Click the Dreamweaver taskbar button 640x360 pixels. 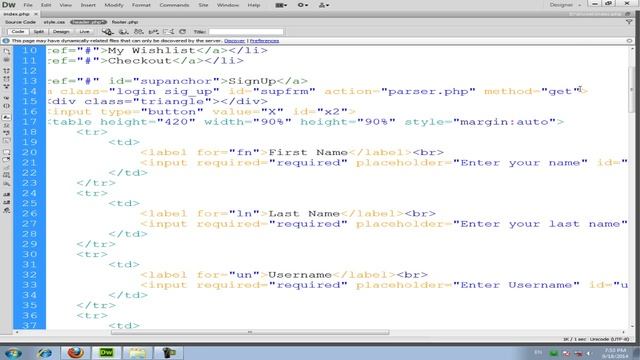tap(107, 353)
